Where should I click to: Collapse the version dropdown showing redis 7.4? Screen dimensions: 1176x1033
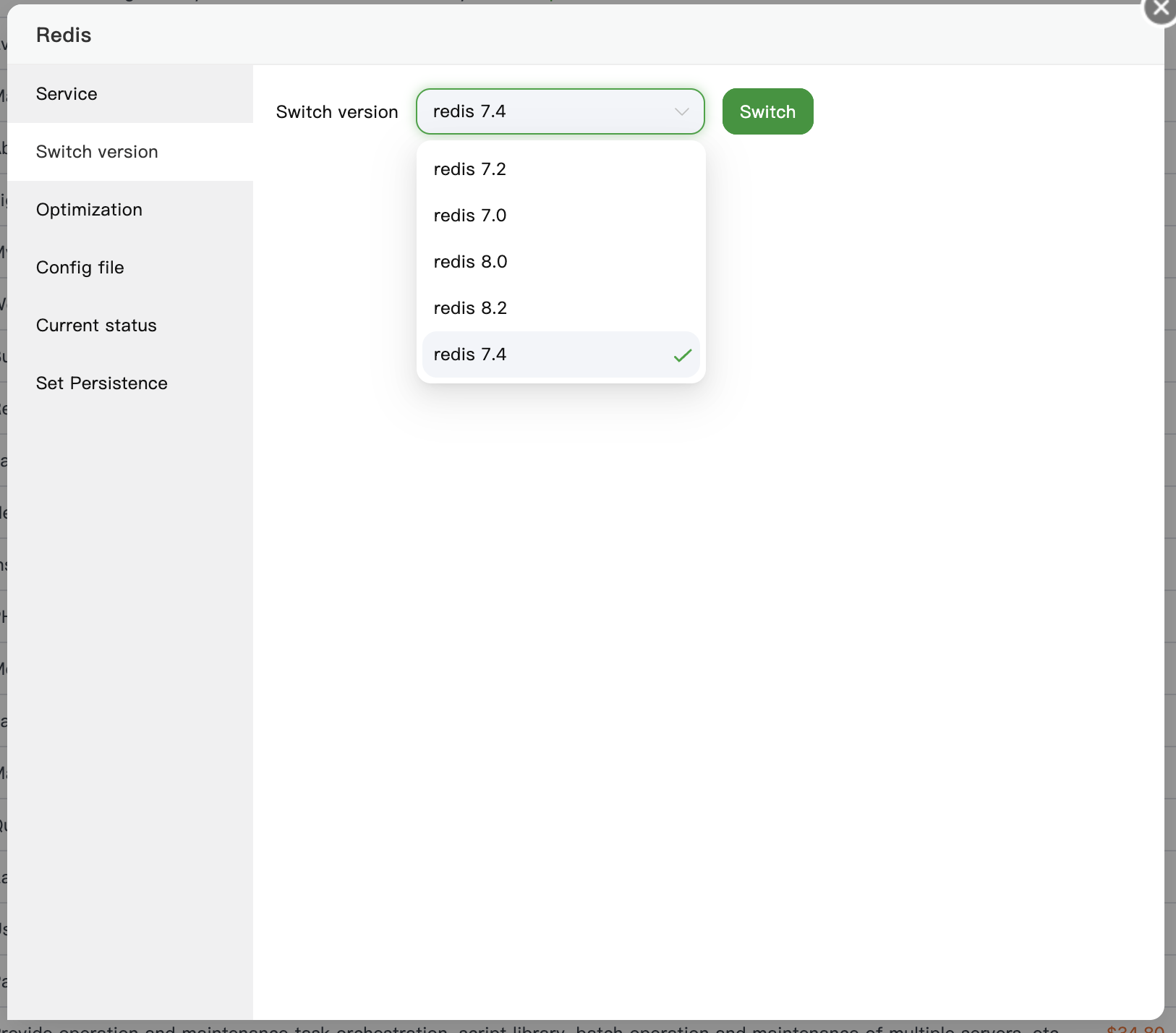(x=561, y=111)
